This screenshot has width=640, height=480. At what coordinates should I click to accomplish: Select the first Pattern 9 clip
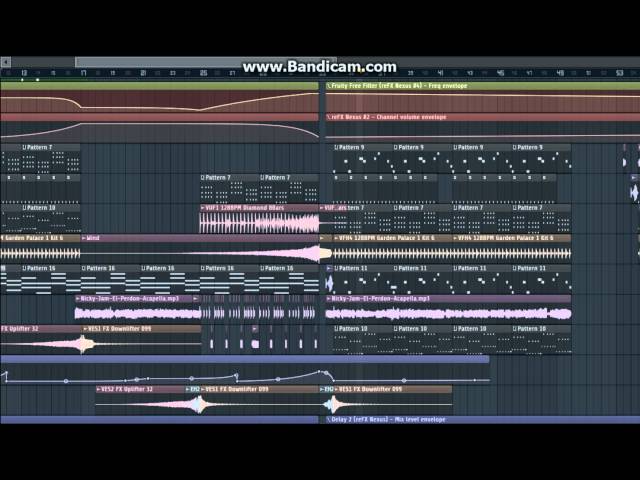tap(362, 158)
